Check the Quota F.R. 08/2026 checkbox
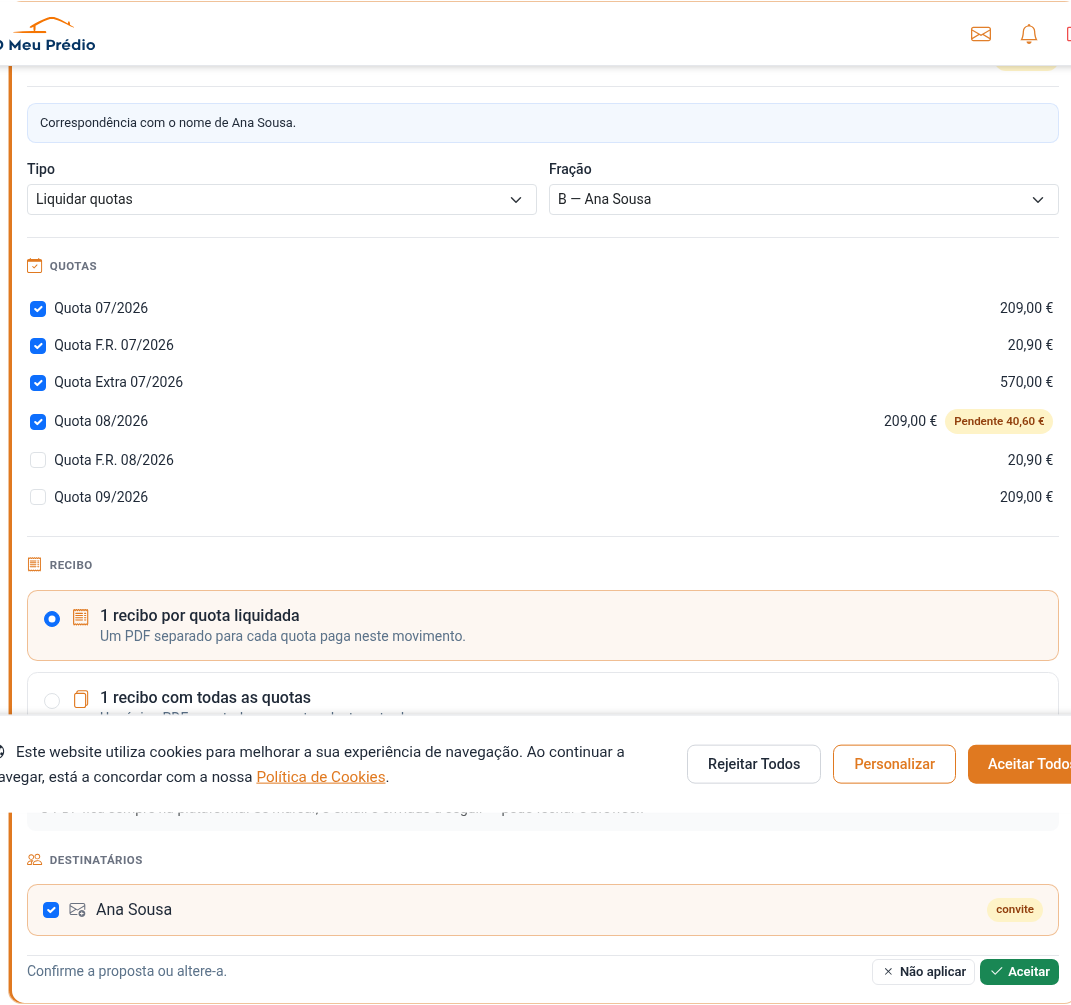Viewport: 1071px width, 1005px height. (38, 460)
